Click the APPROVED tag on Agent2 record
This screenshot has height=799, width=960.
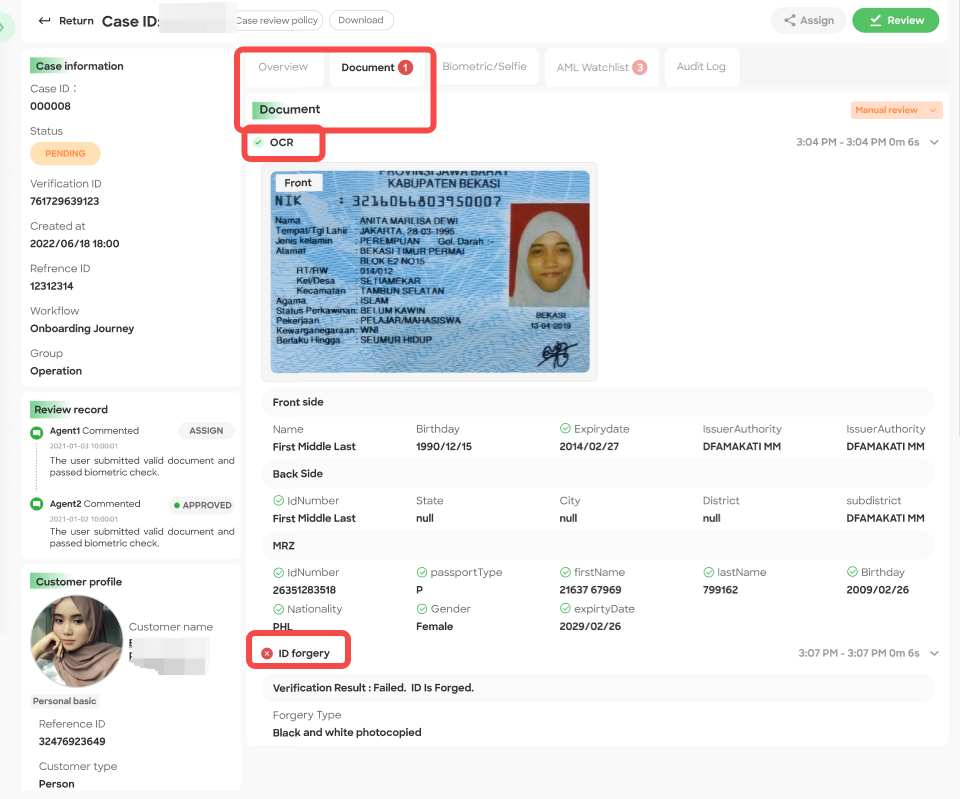point(203,505)
